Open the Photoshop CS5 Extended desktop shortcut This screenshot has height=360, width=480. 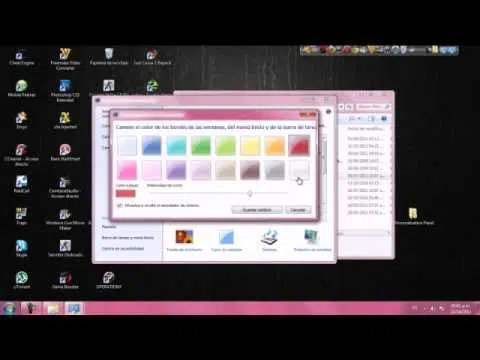65,91
